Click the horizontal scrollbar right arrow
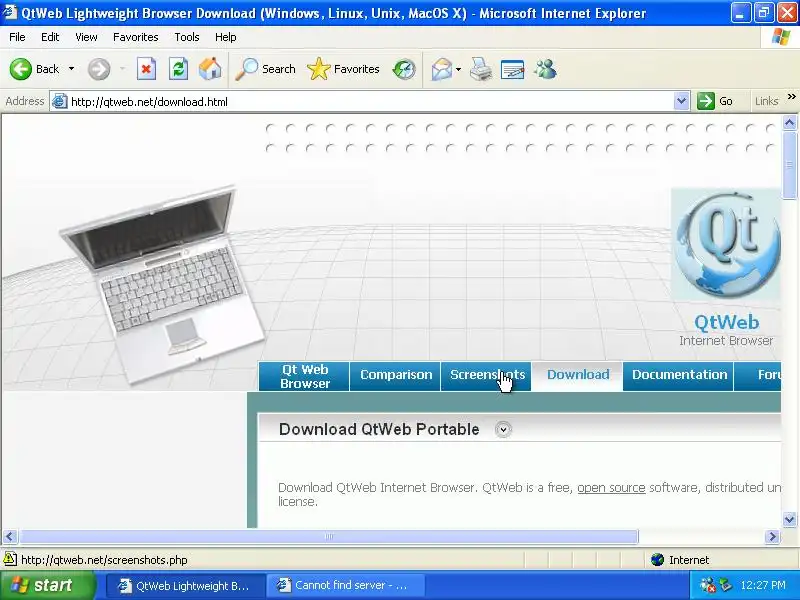This screenshot has height=600, width=800. [x=772, y=536]
